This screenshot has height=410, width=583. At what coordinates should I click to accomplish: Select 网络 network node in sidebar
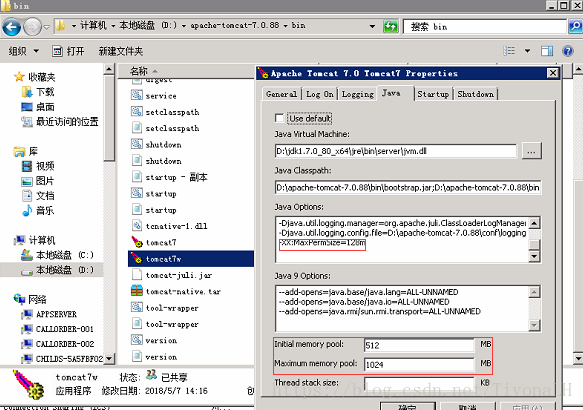[30, 299]
